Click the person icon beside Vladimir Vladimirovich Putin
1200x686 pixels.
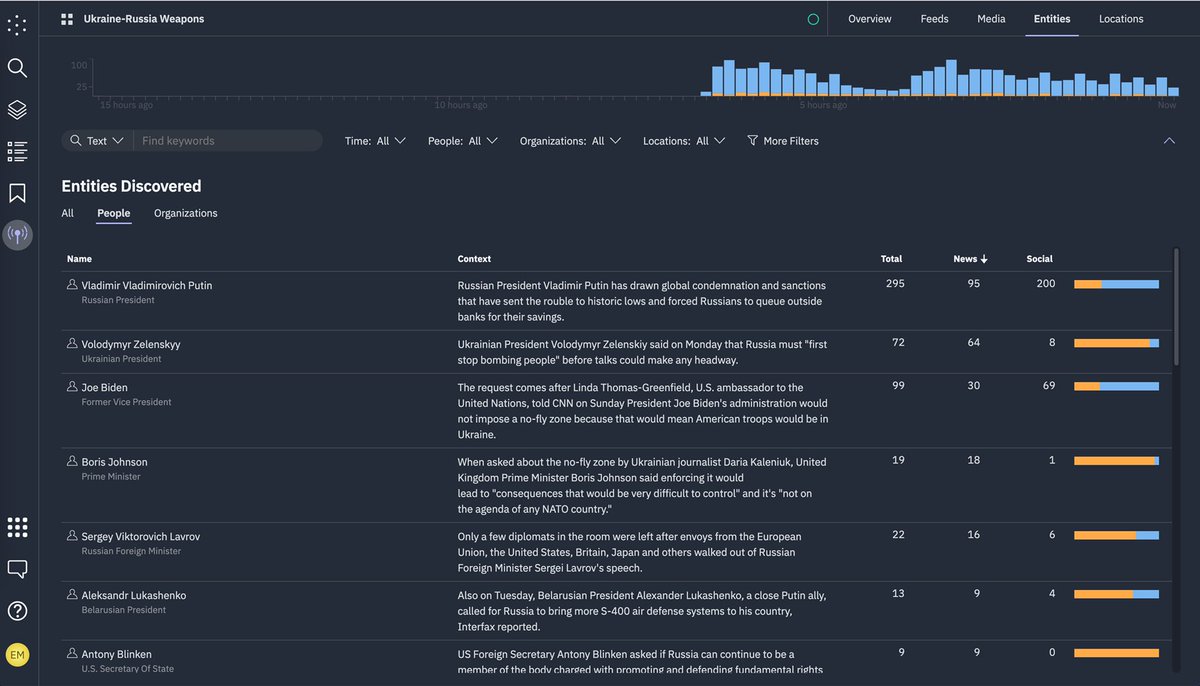(72, 285)
